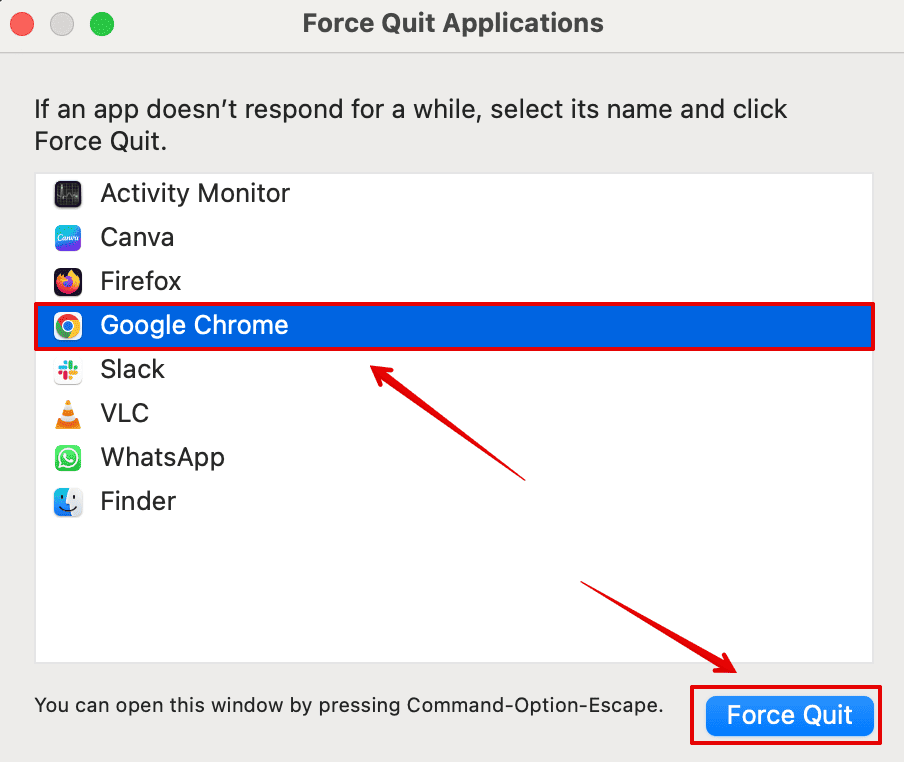Screen dimensions: 904x762
Task: Choose the "WhatsApp" name label
Action: click(x=162, y=458)
